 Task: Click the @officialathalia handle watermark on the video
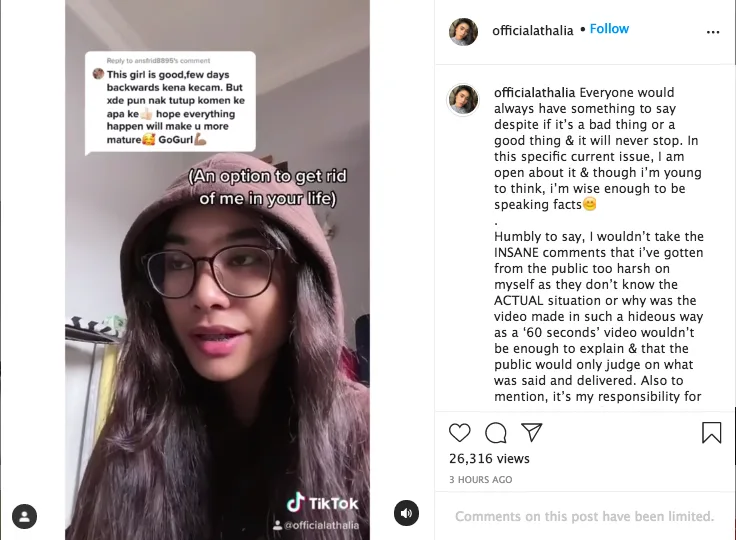[316, 525]
